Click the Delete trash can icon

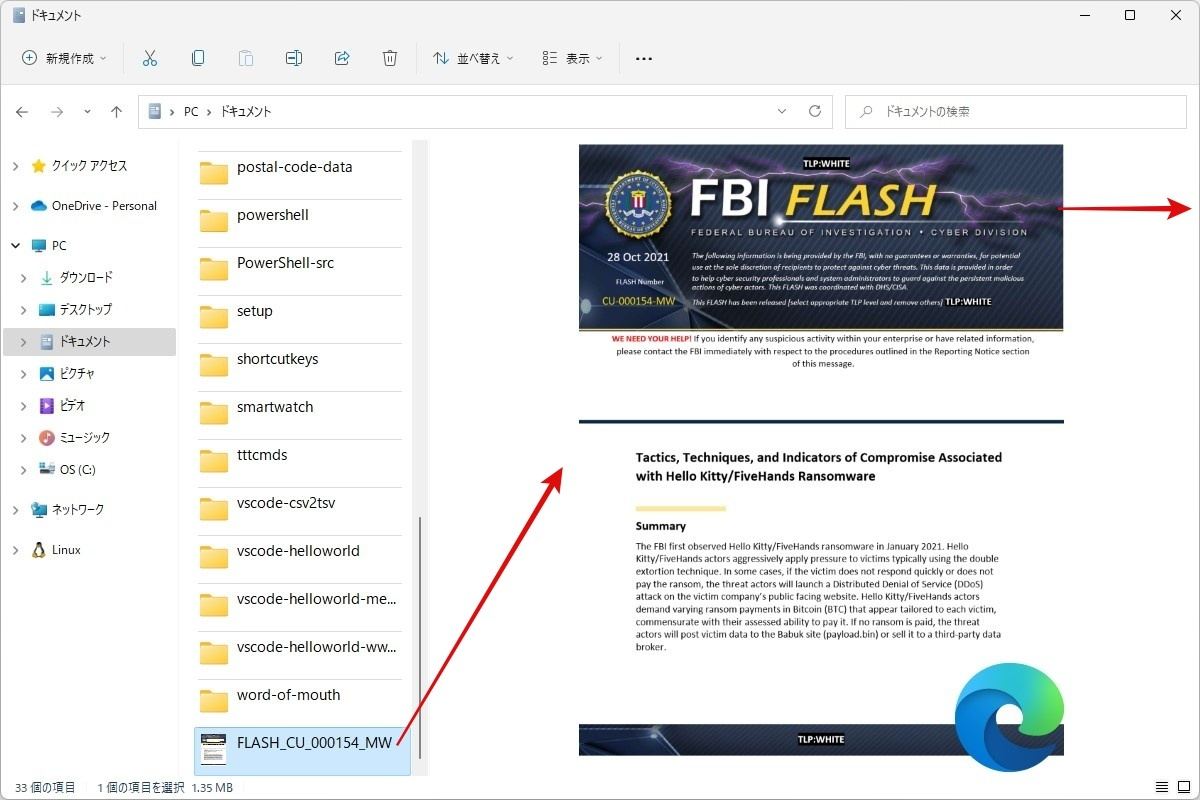tap(390, 58)
